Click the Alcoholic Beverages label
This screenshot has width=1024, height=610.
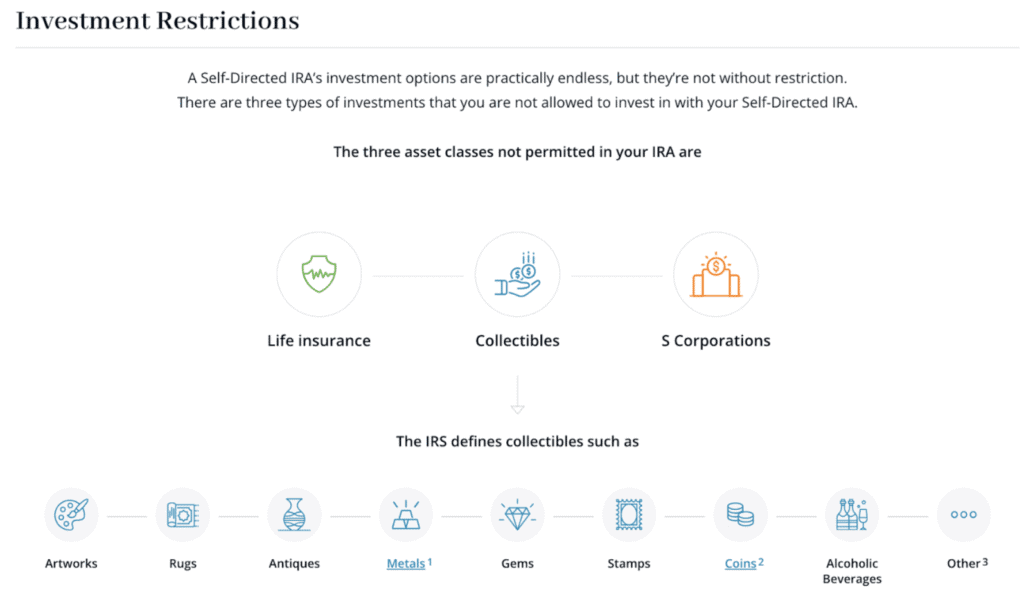852,571
